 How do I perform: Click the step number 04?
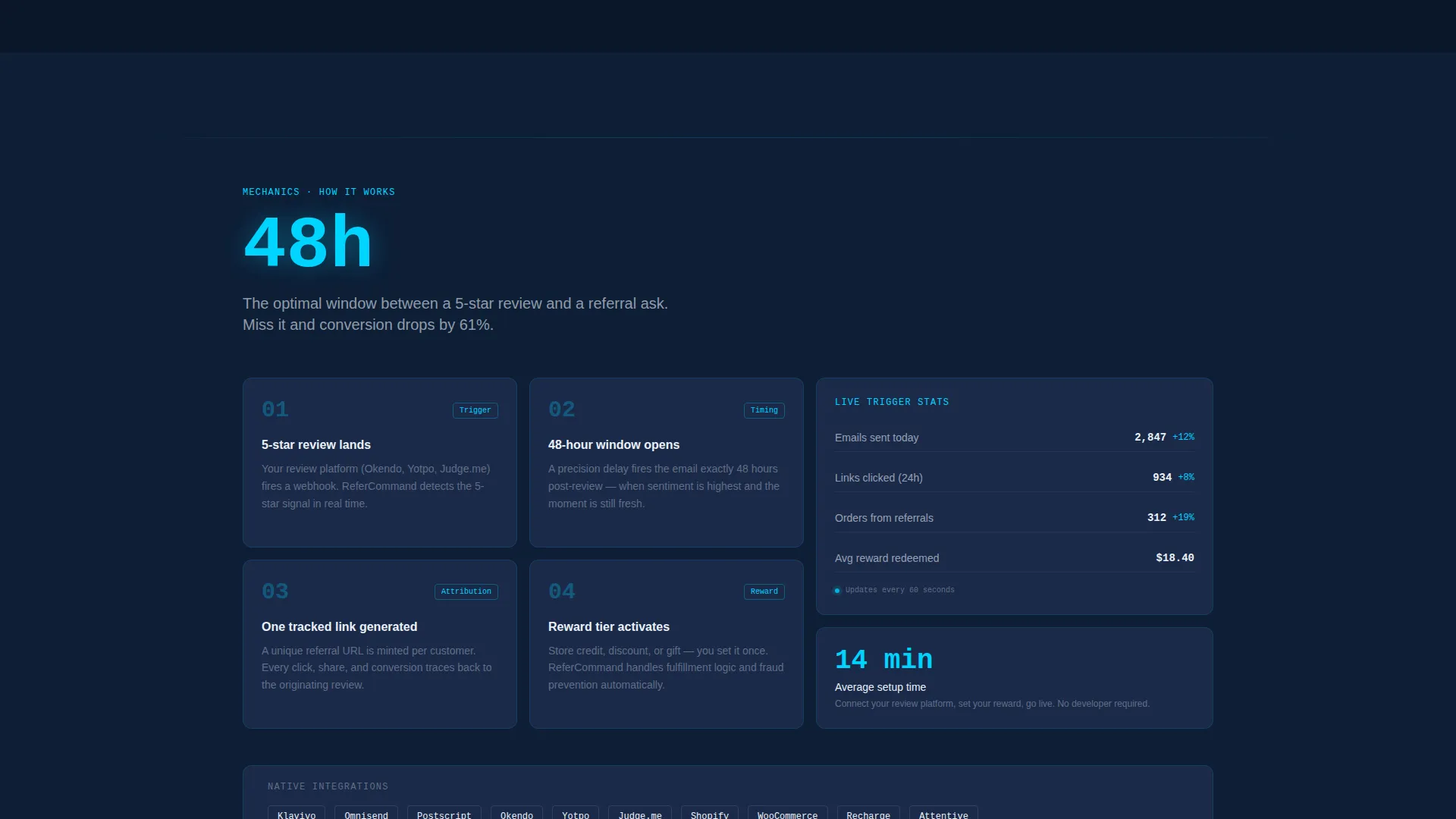pos(561,591)
